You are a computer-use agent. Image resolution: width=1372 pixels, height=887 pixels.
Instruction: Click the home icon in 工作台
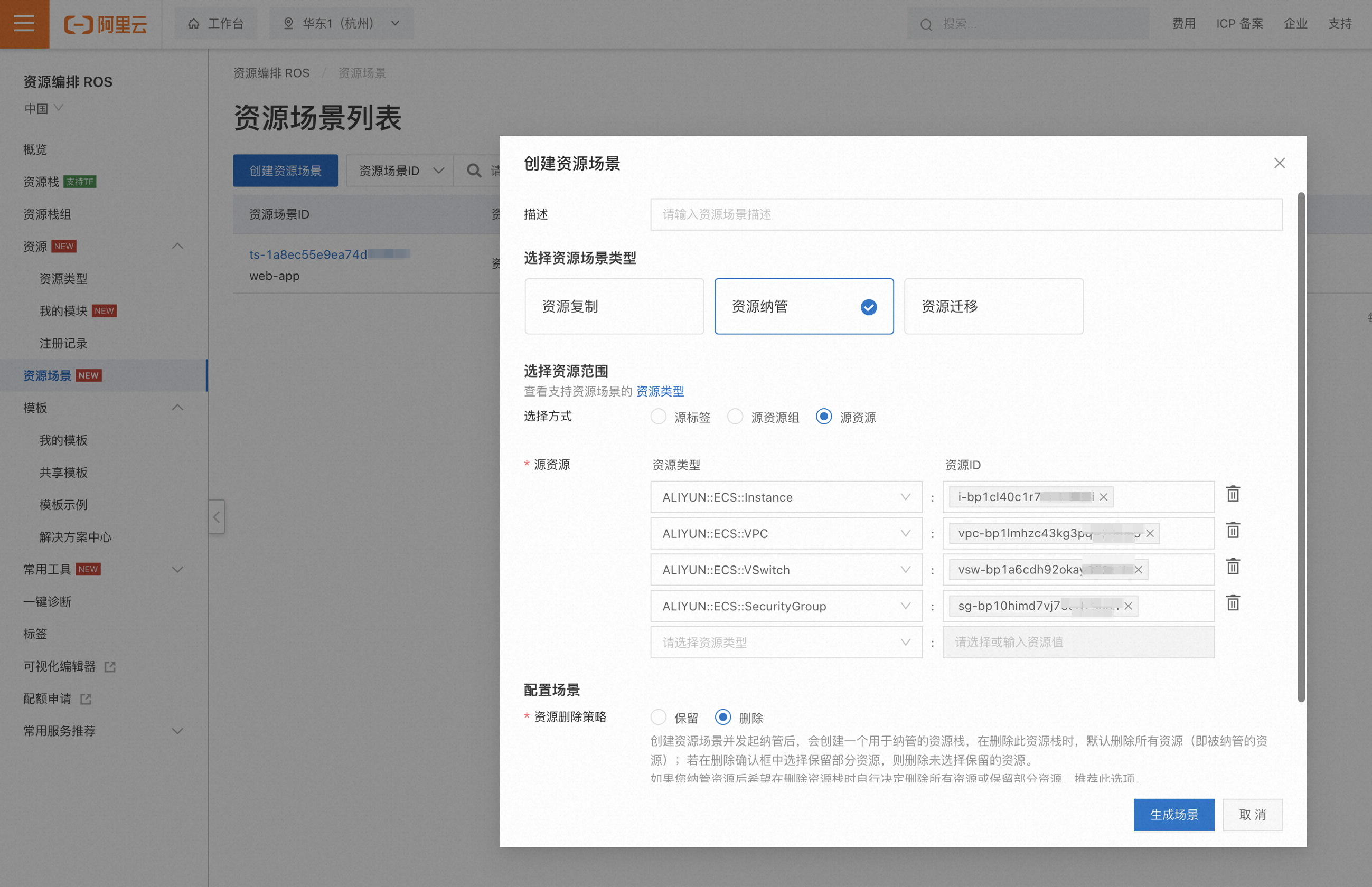coord(193,24)
